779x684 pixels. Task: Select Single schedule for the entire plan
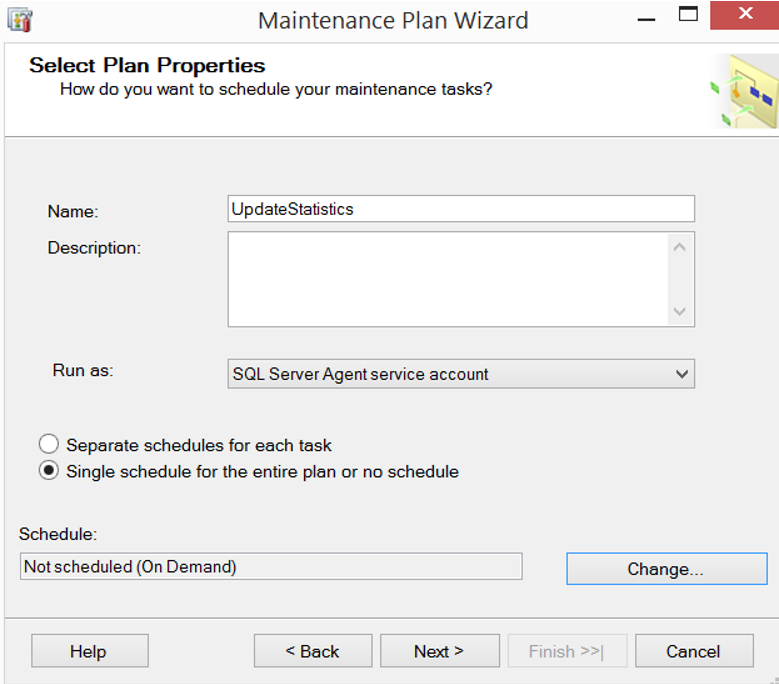49,470
